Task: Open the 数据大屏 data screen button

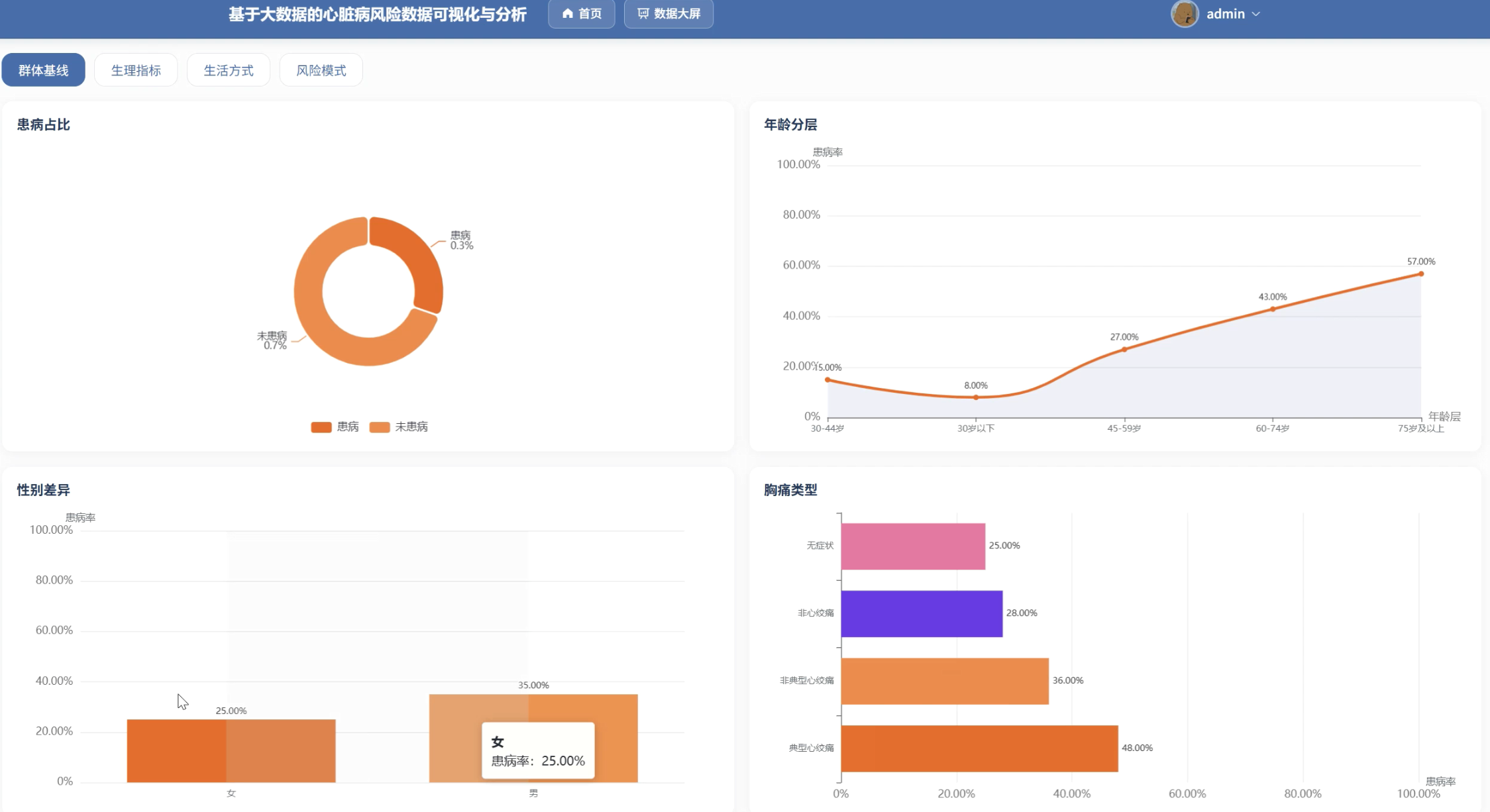Action: (668, 13)
